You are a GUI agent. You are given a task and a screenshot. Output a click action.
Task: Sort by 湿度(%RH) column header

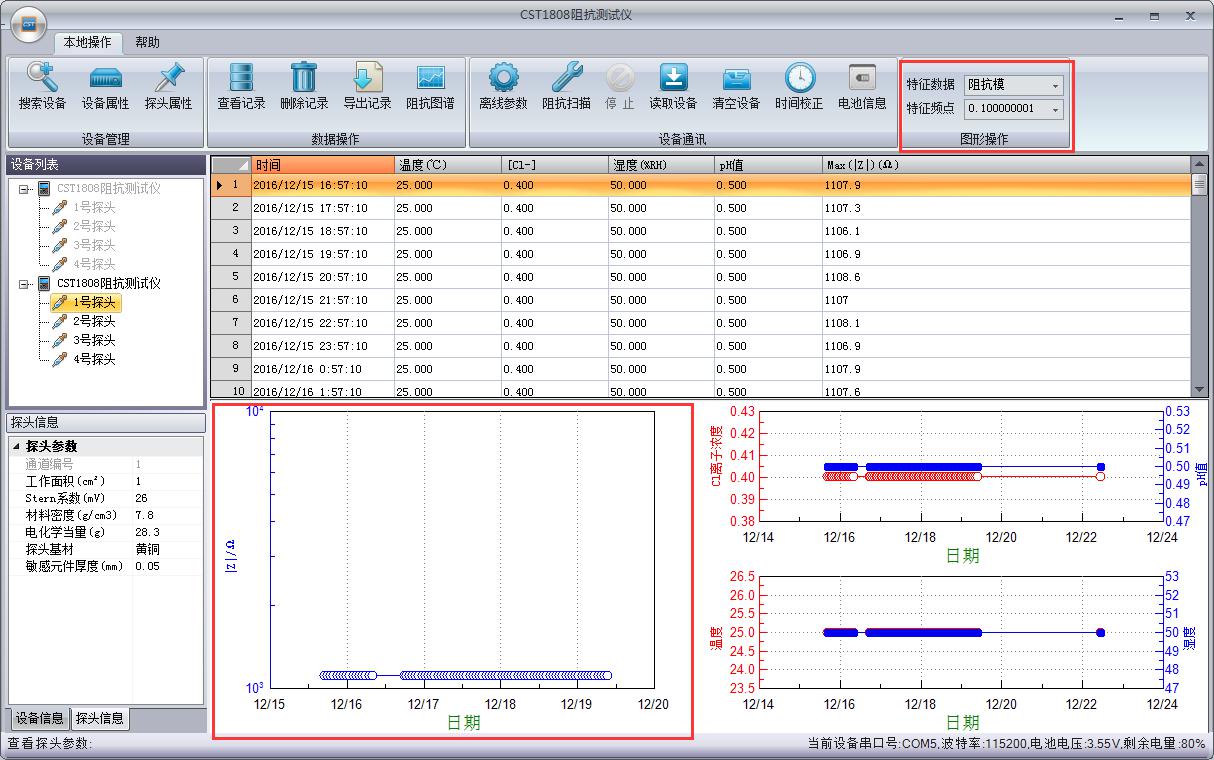(x=662, y=165)
